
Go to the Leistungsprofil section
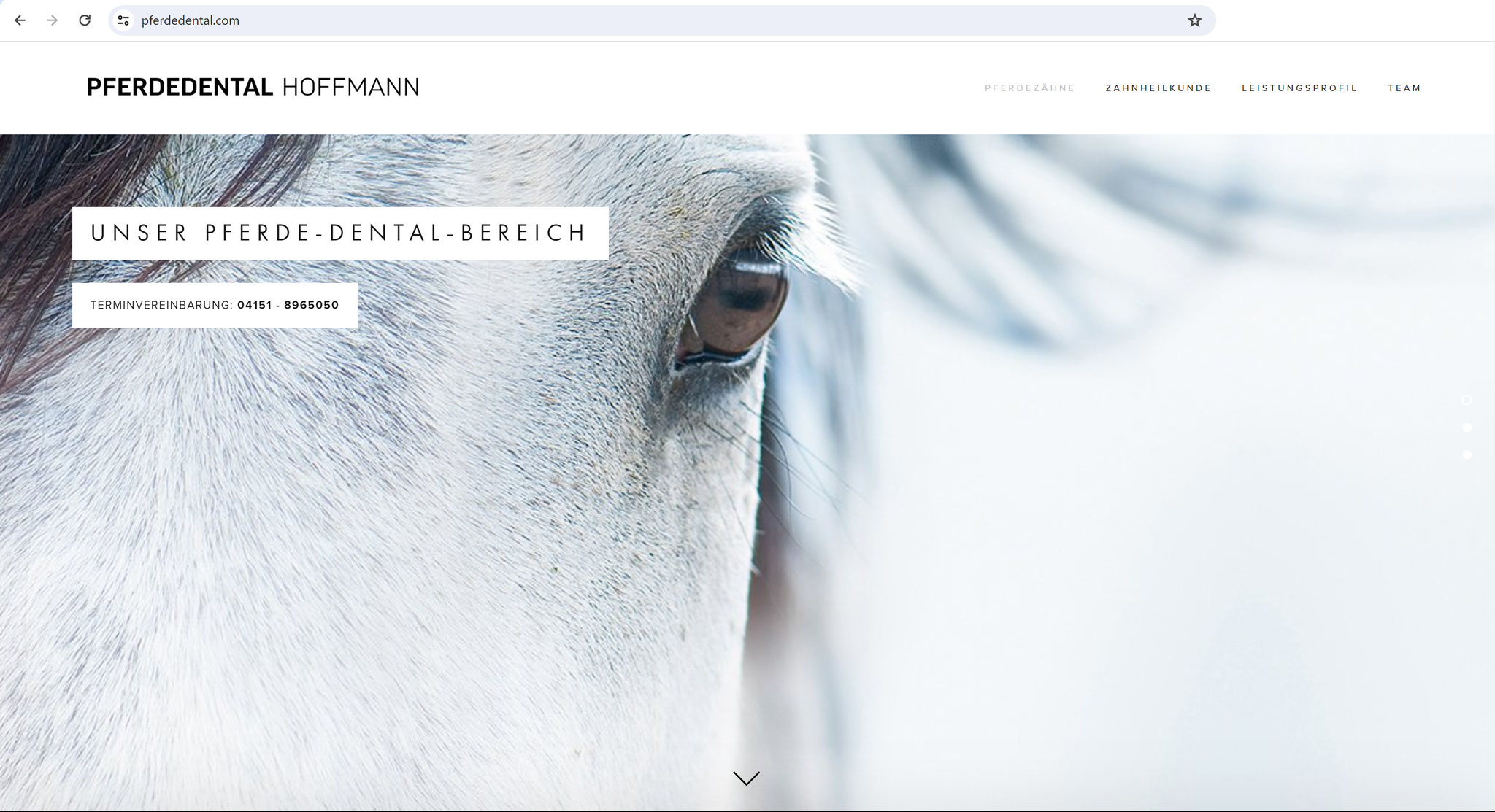click(x=1299, y=88)
